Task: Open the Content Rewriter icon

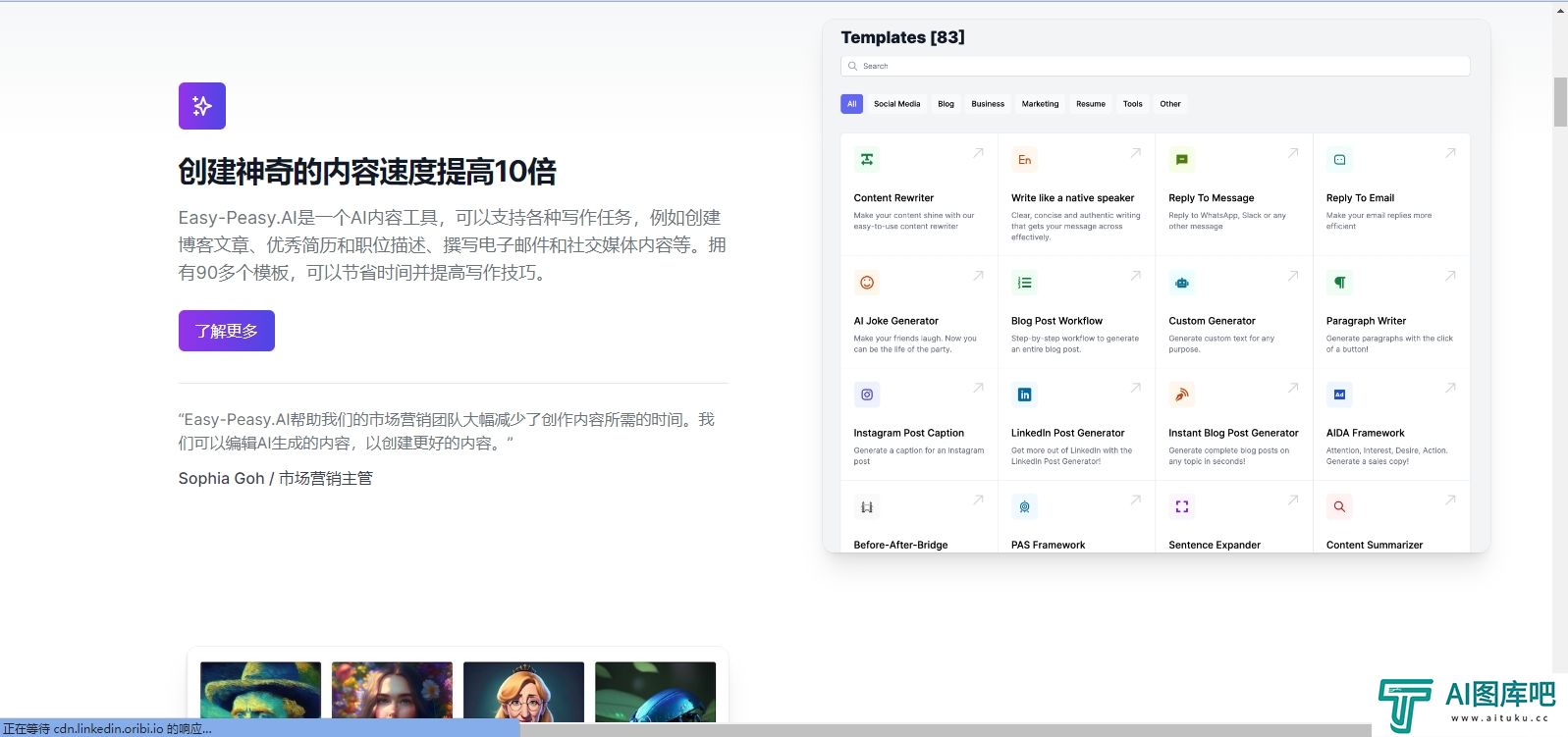Action: 867,160
